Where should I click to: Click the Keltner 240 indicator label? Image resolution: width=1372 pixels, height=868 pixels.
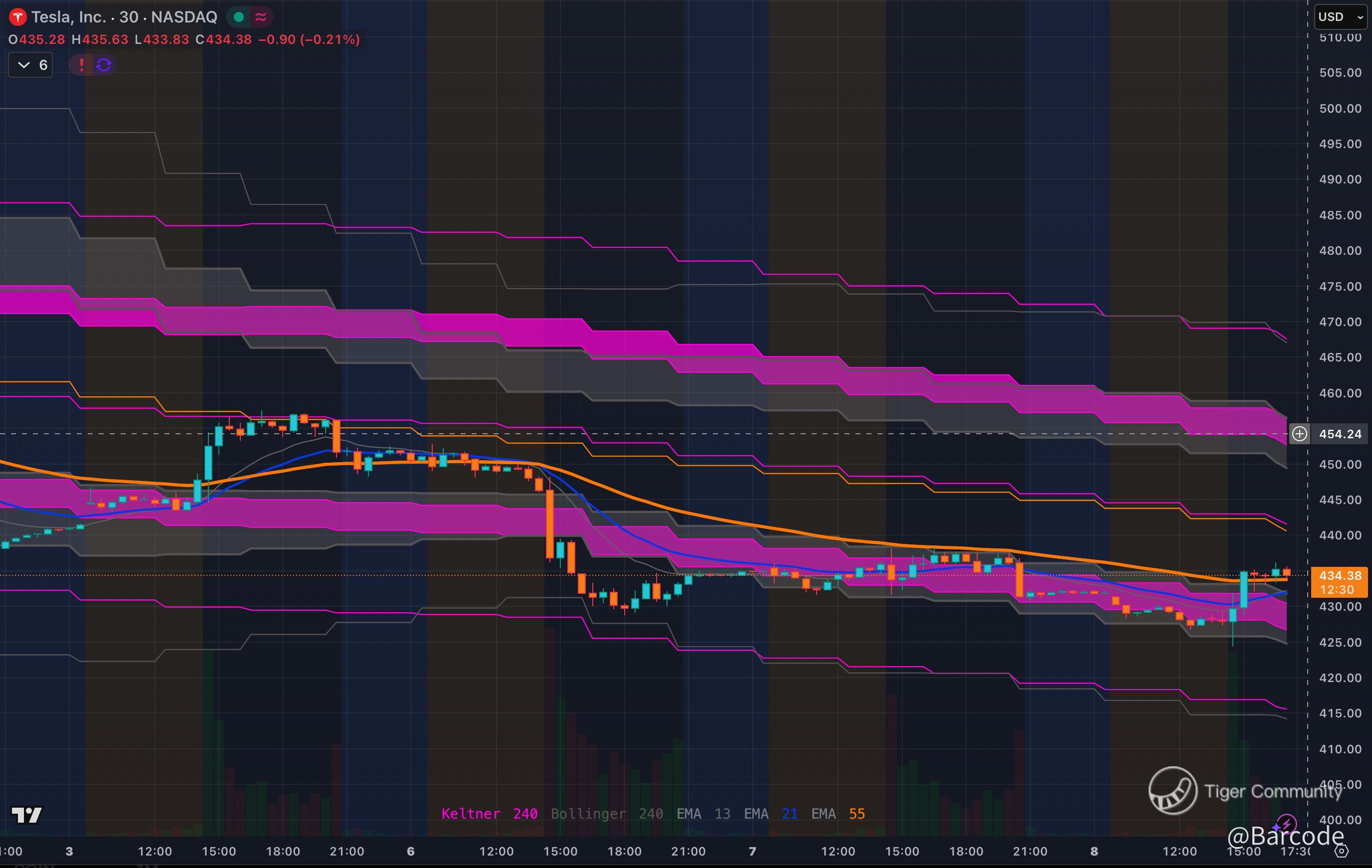click(489, 814)
